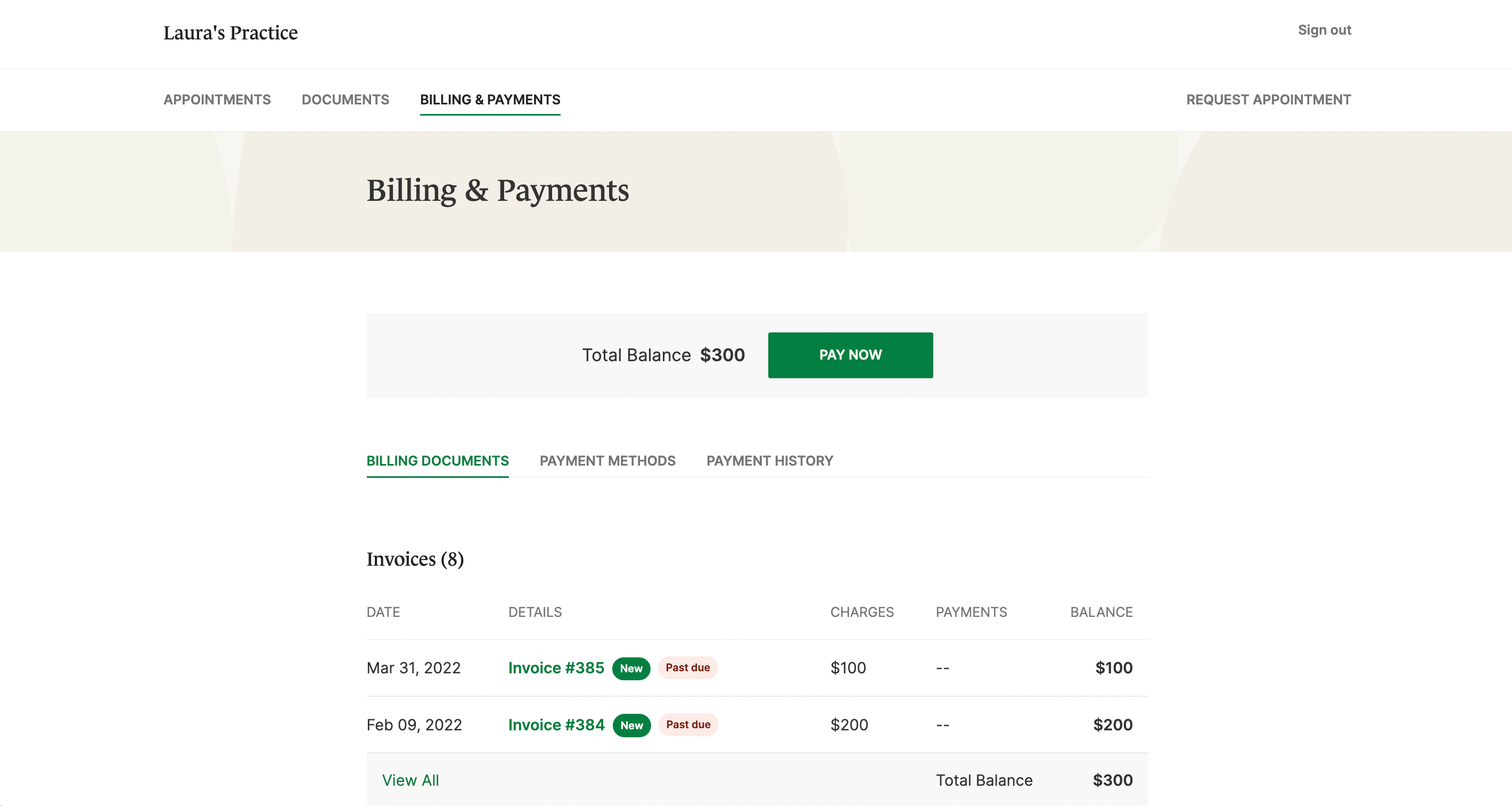Image resolution: width=1512 pixels, height=806 pixels.
Task: Click the Past due badge on Invoice #384
Action: pos(687,725)
